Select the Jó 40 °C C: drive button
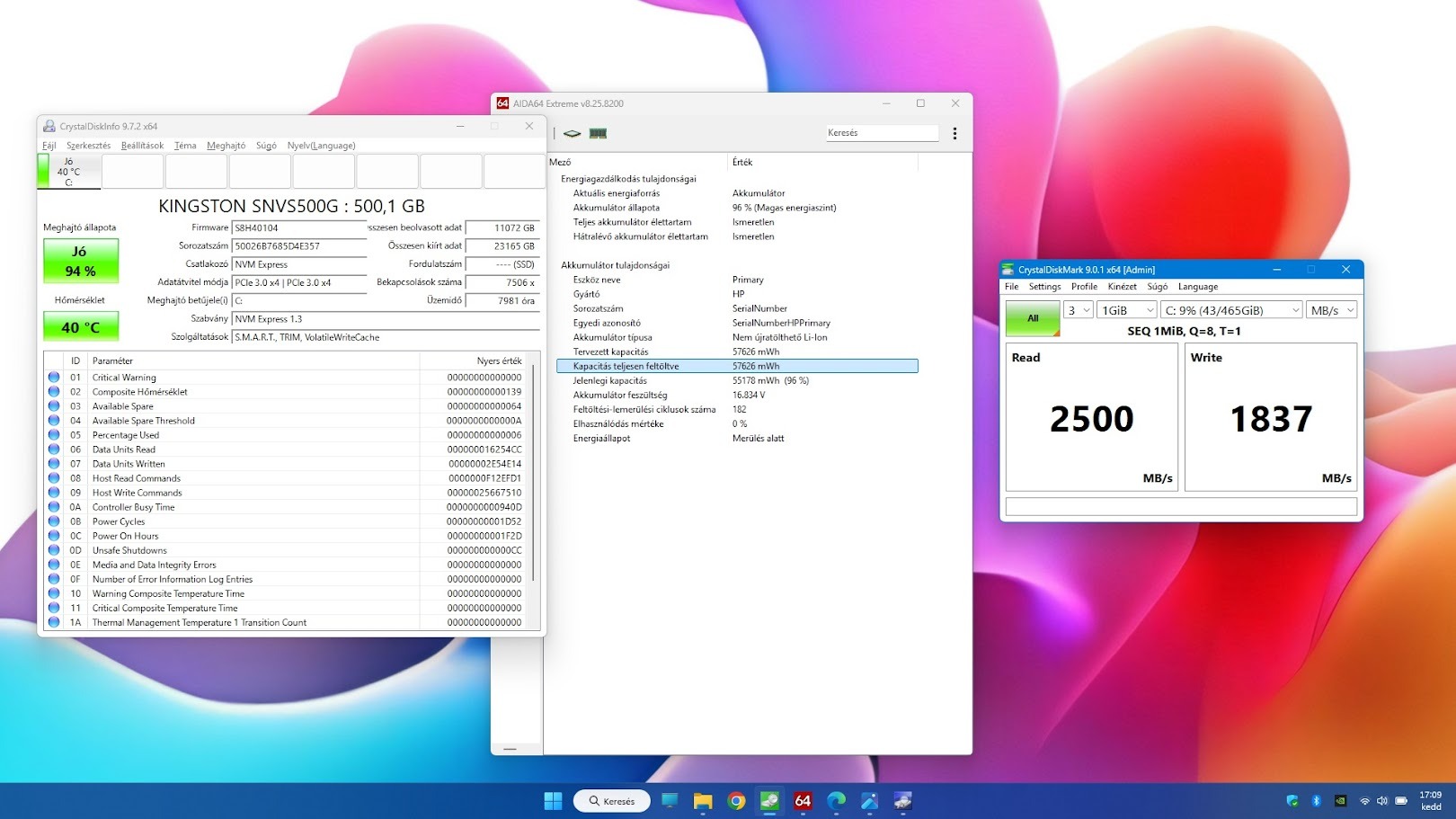 pos(68,171)
